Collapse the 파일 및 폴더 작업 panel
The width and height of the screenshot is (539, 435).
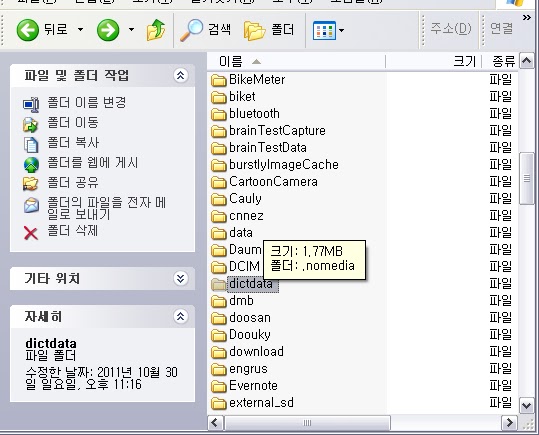coord(180,75)
